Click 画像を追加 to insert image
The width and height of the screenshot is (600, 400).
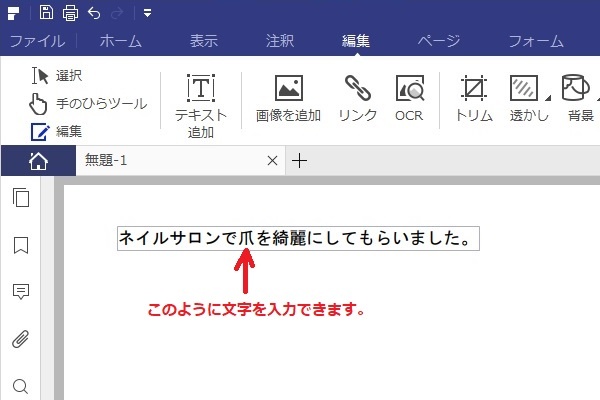pyautogui.click(x=288, y=99)
